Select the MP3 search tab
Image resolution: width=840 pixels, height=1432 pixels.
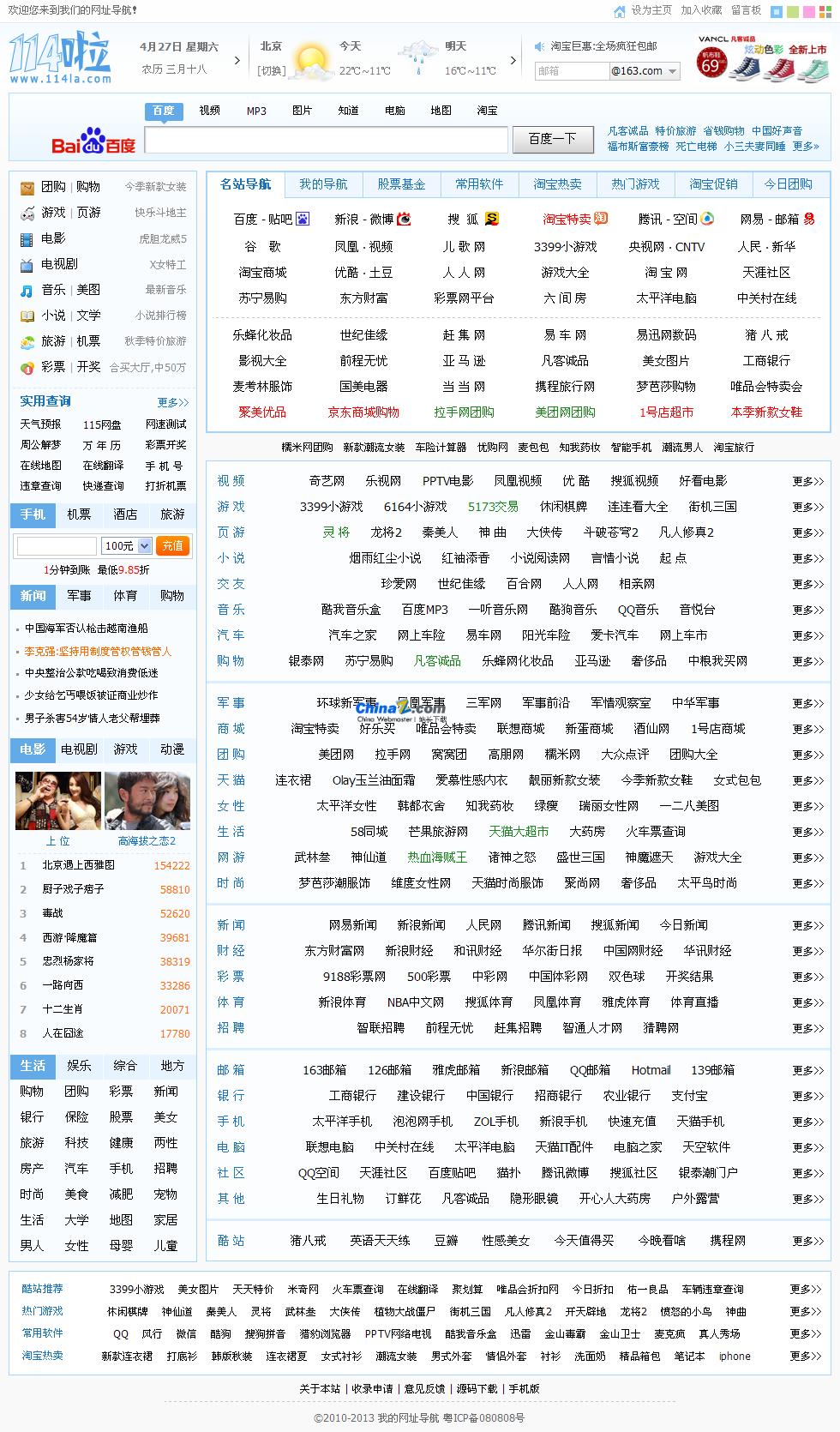(x=256, y=111)
